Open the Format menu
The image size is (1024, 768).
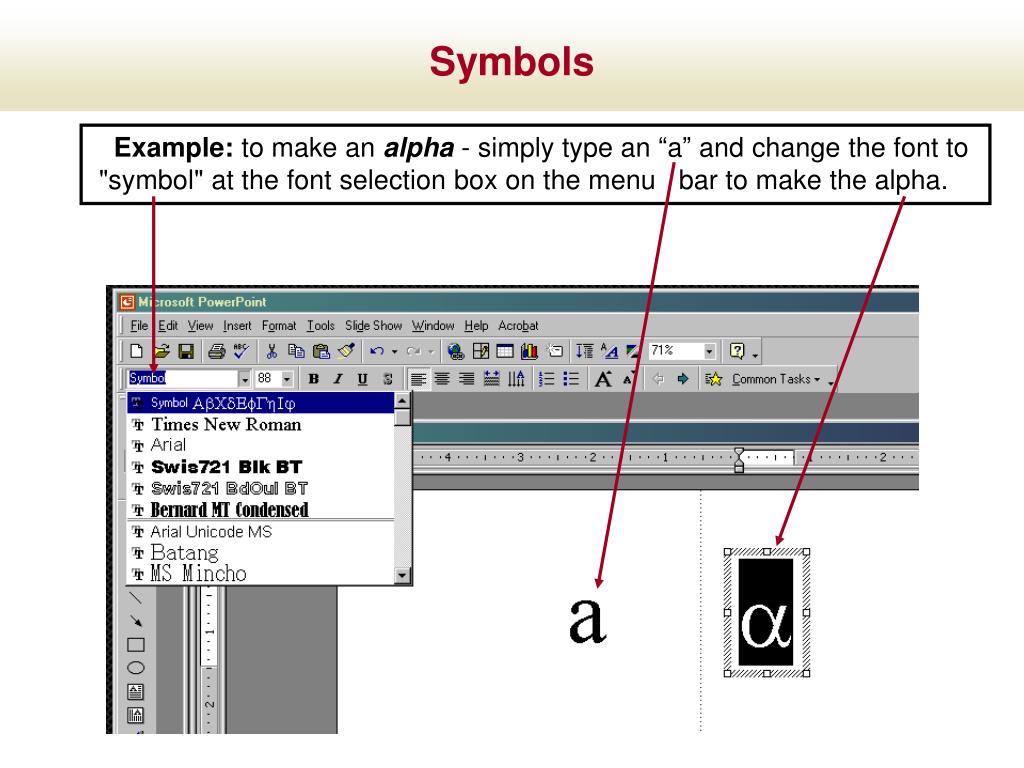click(279, 325)
